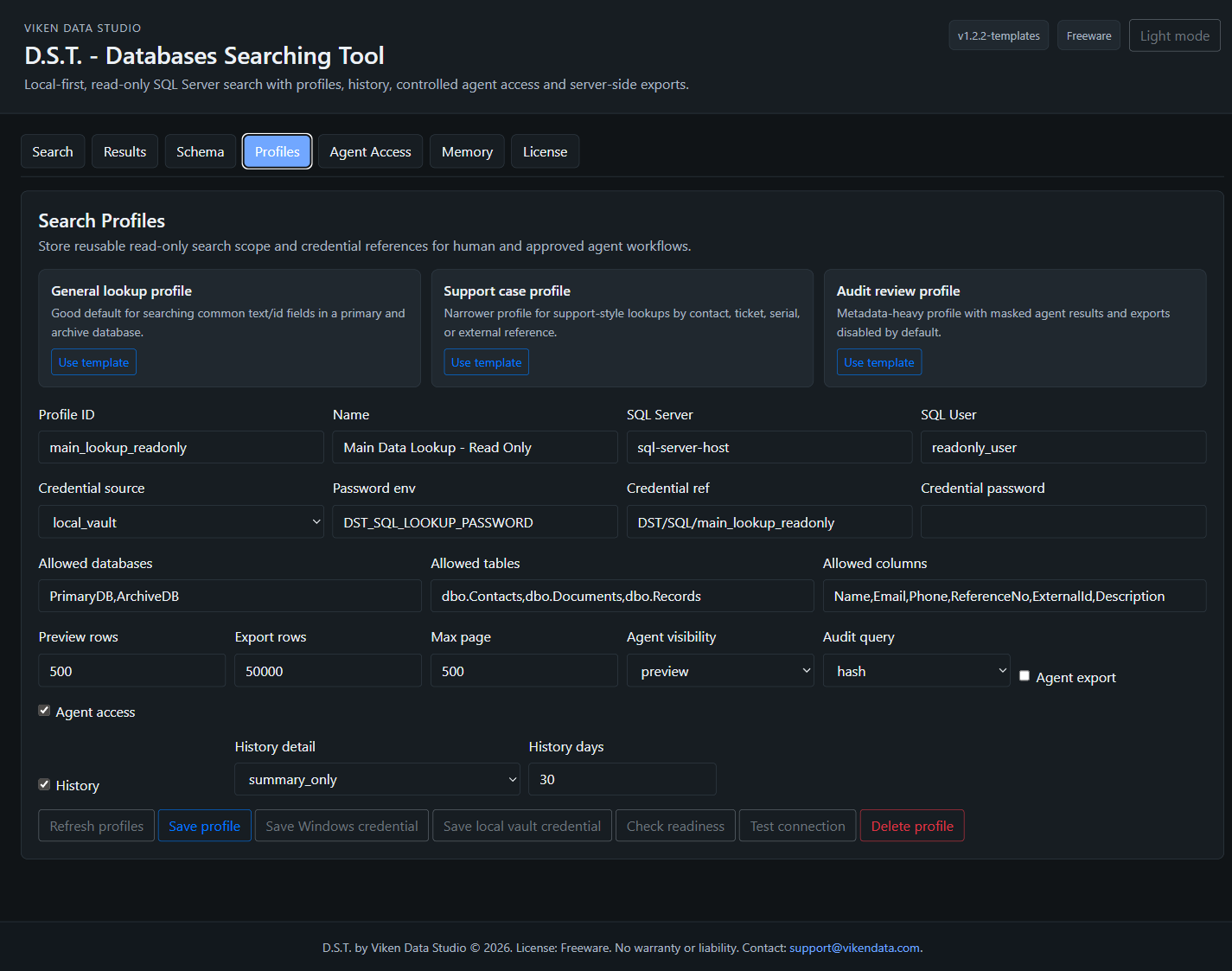
Task: Click the Allowed tables input
Action: coord(622,596)
